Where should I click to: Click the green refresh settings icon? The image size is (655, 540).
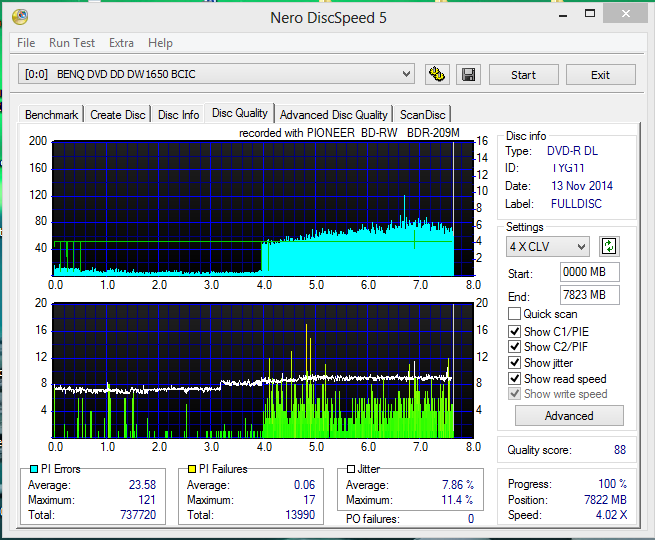point(609,246)
